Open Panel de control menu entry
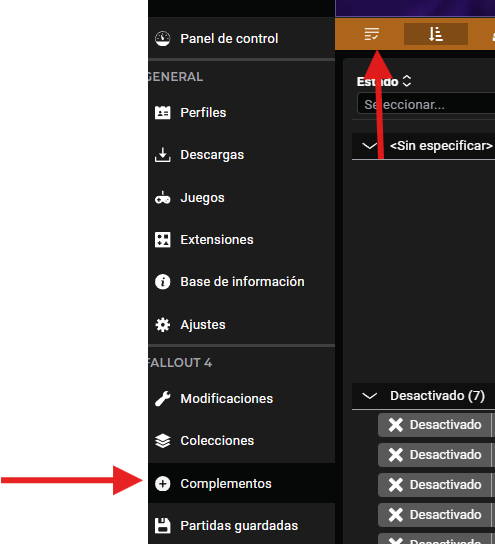The width and height of the screenshot is (495, 544). [x=241, y=39]
